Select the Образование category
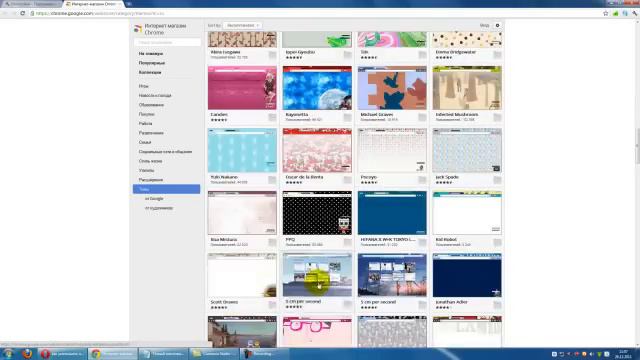This screenshot has width=640, height=360. coord(151,105)
